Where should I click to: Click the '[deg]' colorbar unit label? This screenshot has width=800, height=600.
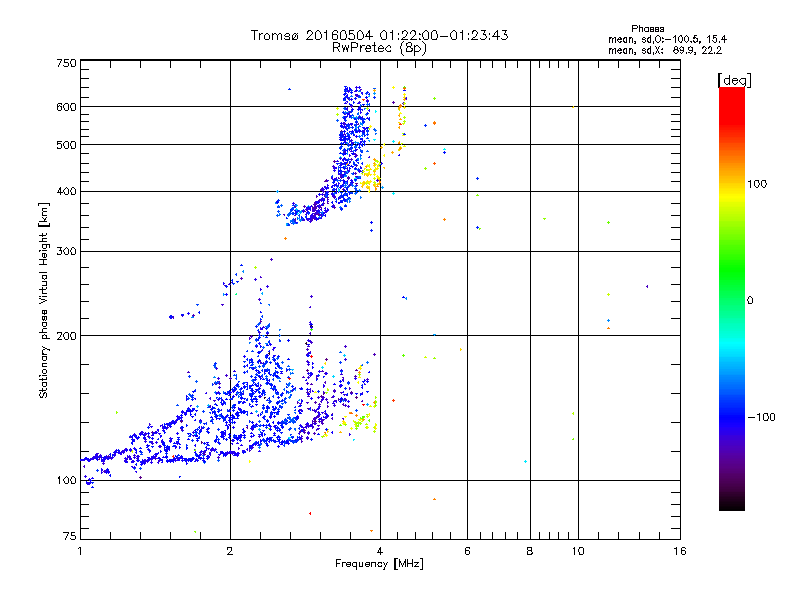point(734,80)
